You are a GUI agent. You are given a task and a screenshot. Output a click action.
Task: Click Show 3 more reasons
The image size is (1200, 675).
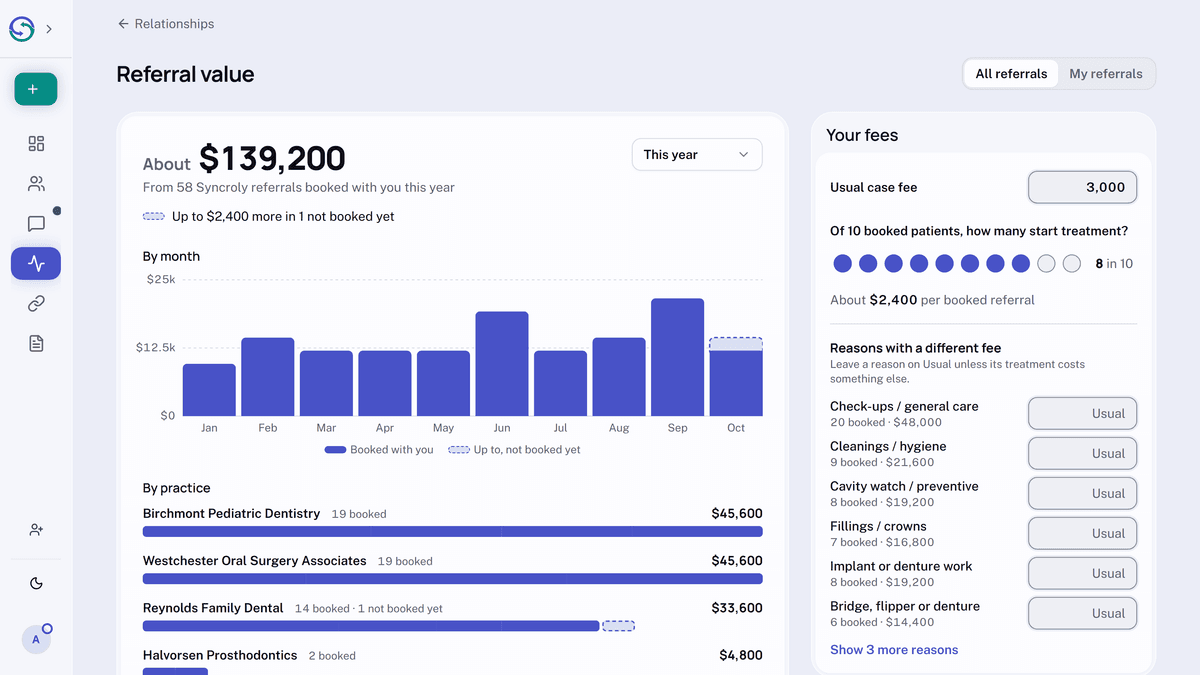click(894, 650)
